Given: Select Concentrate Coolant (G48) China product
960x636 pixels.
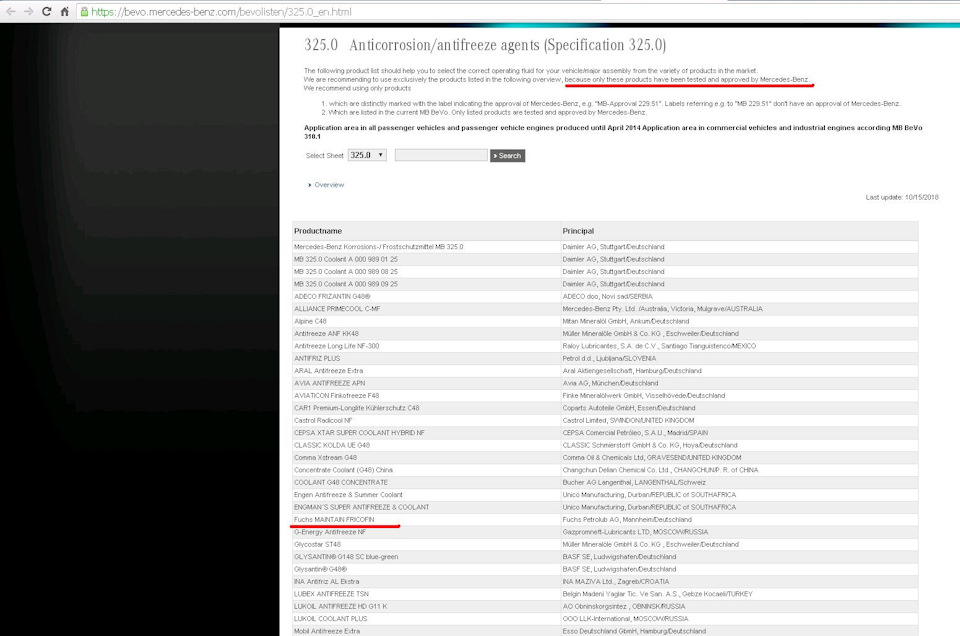Looking at the screenshot, I should (x=343, y=470).
